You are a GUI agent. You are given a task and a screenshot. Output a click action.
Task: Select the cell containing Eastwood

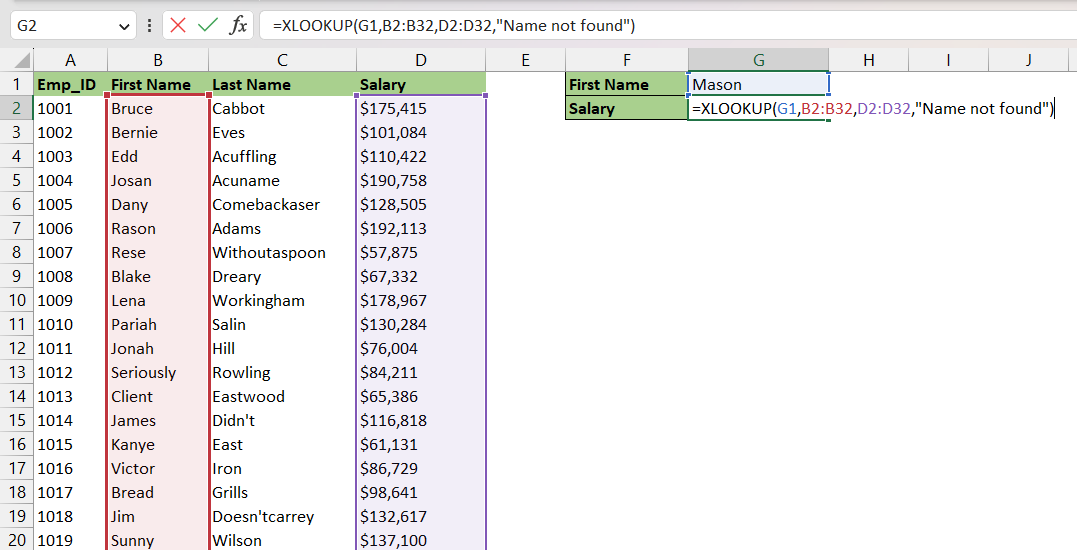(x=282, y=397)
